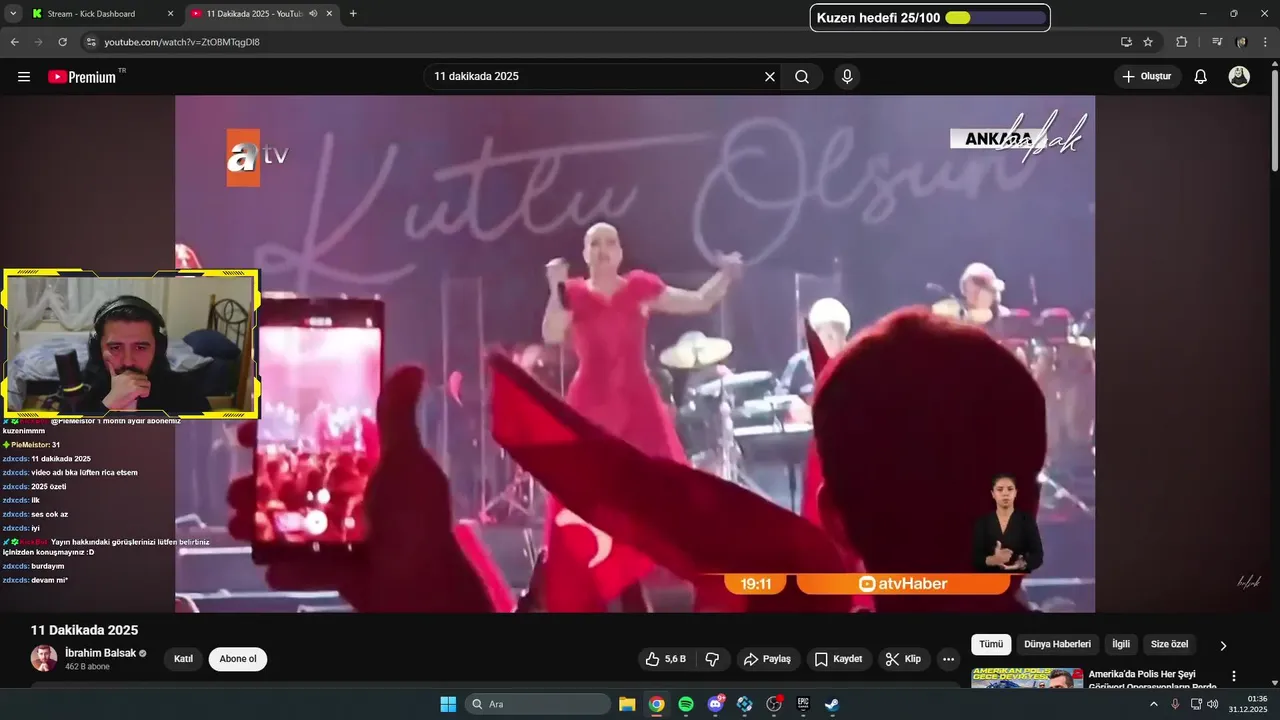This screenshot has height=720, width=1280.
Task: Open the tab search dropdown arrow
Action: click(x=13, y=14)
